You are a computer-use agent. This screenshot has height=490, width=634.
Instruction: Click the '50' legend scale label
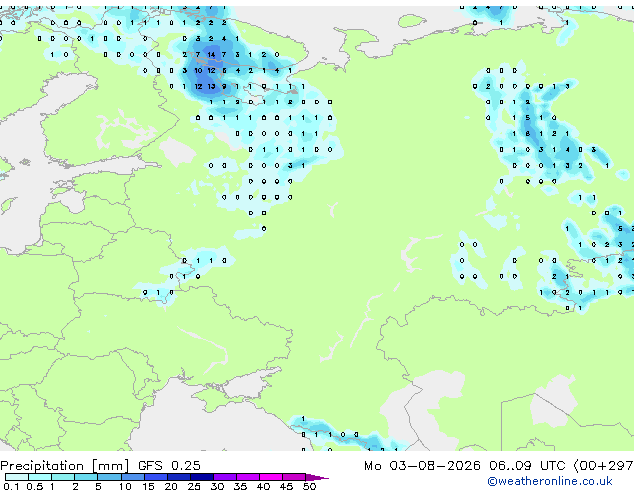[x=310, y=486]
